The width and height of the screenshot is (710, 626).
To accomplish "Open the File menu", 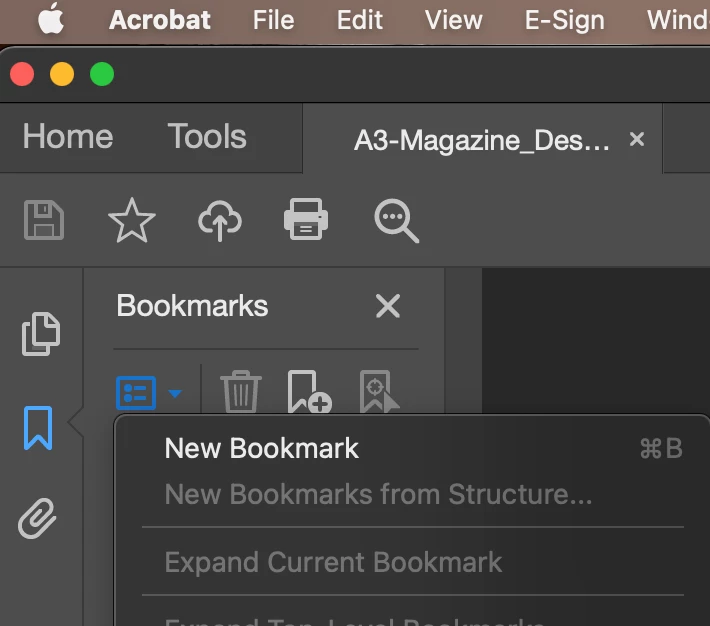I will click(x=273, y=20).
